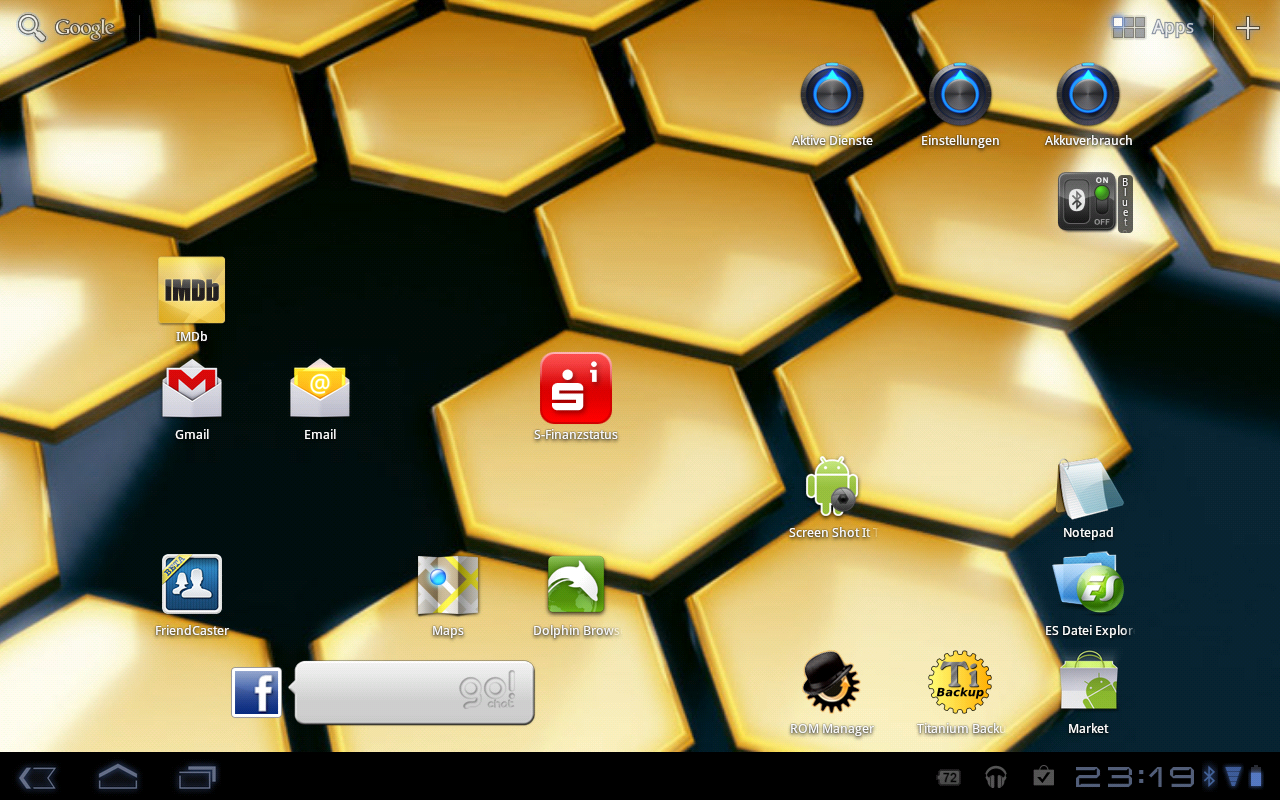The height and width of the screenshot is (800, 1280).
Task: Open the Android Market app
Action: (x=1088, y=682)
